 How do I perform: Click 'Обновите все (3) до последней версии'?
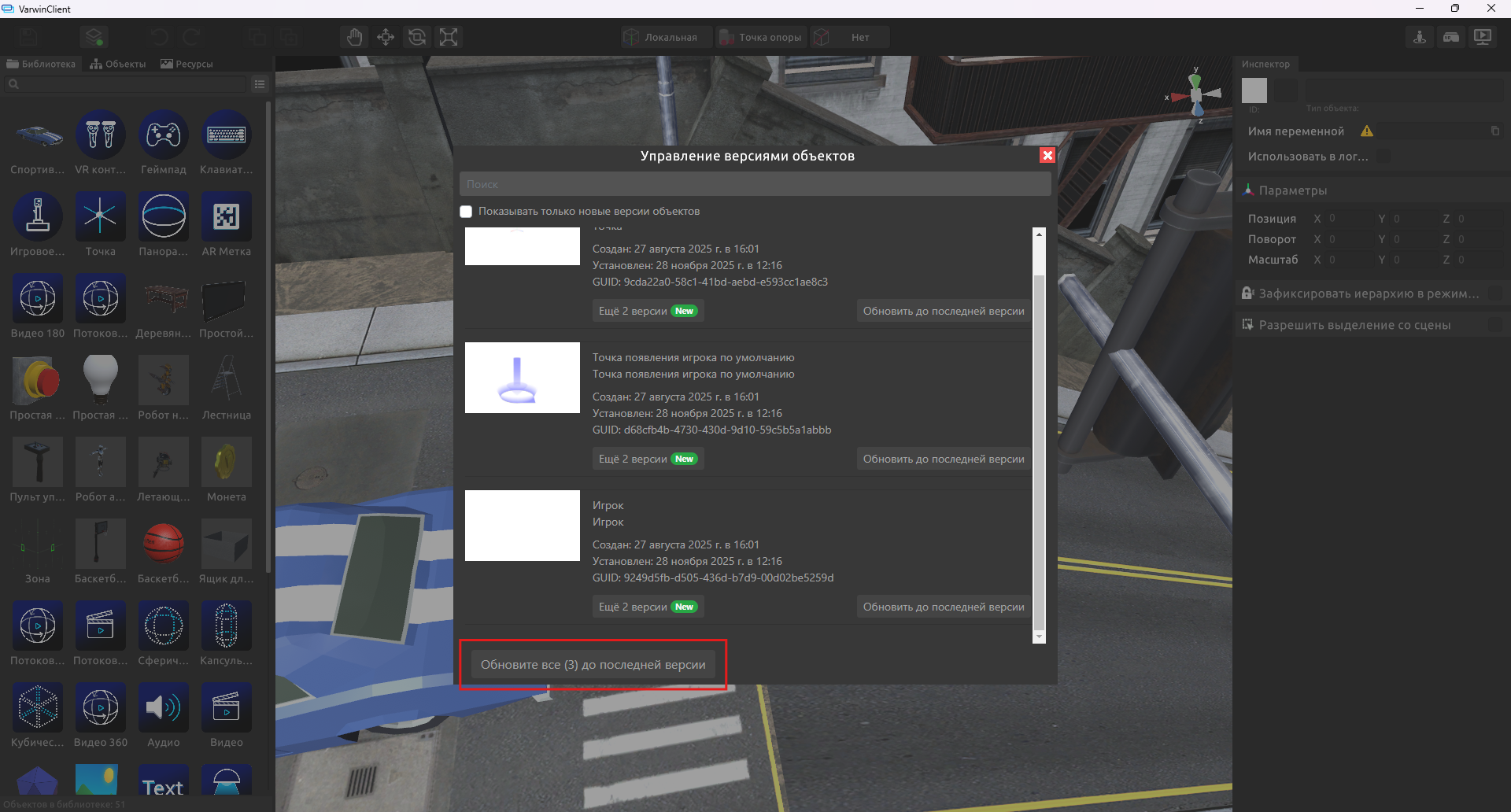[x=593, y=665]
